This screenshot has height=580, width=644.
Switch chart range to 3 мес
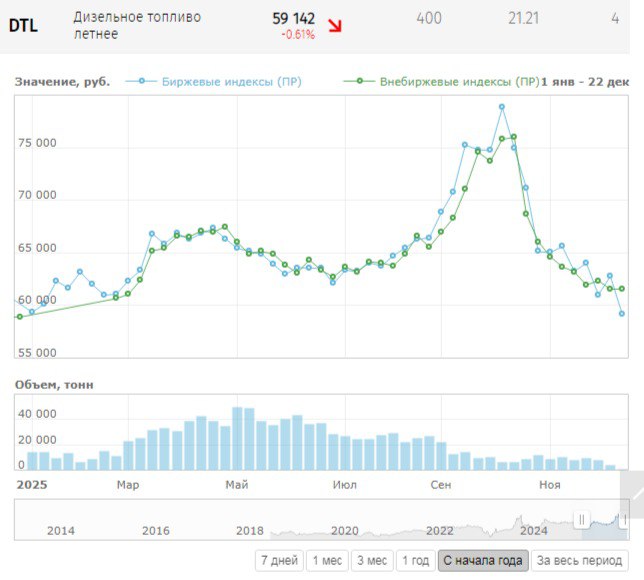tap(372, 561)
